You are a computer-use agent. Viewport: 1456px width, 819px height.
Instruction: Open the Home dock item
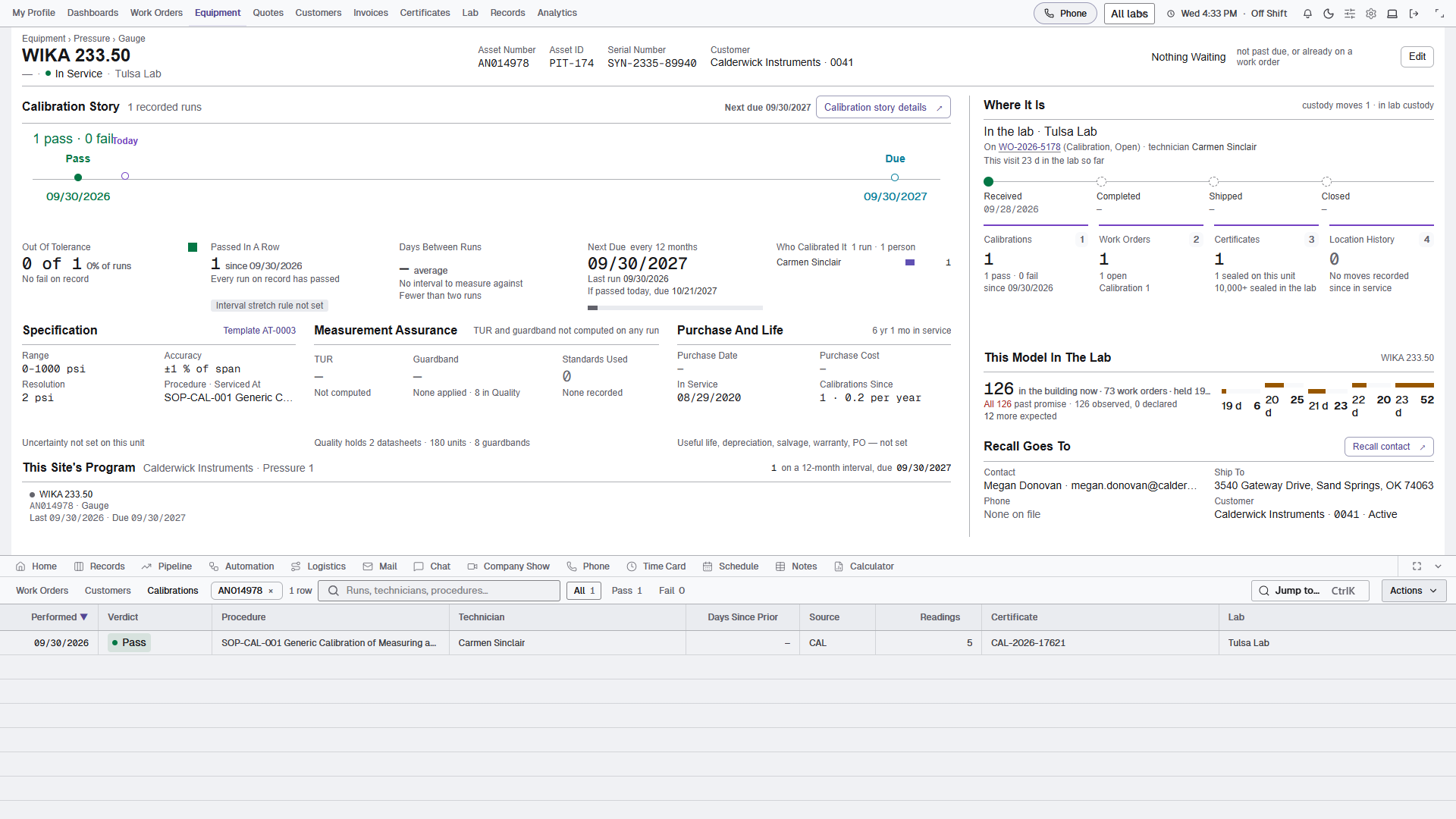(36, 566)
